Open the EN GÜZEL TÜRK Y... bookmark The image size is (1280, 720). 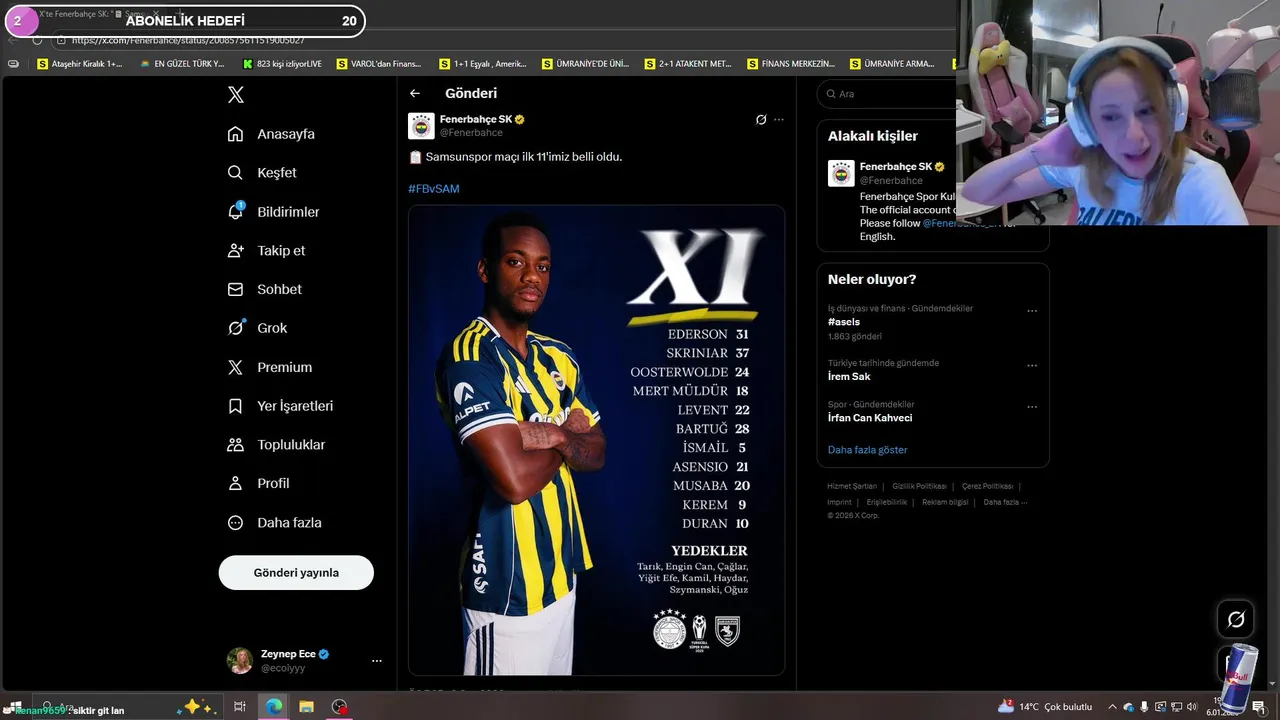(x=182, y=64)
